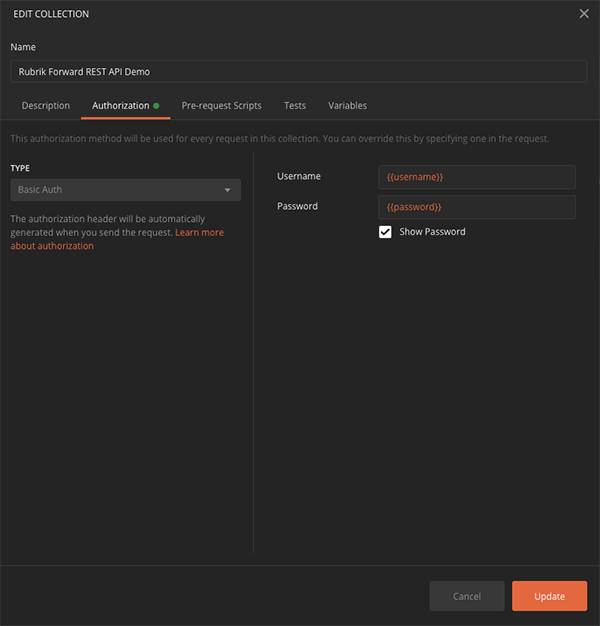
Task: Click the green dot on Authorization tab
Action: tap(156, 106)
